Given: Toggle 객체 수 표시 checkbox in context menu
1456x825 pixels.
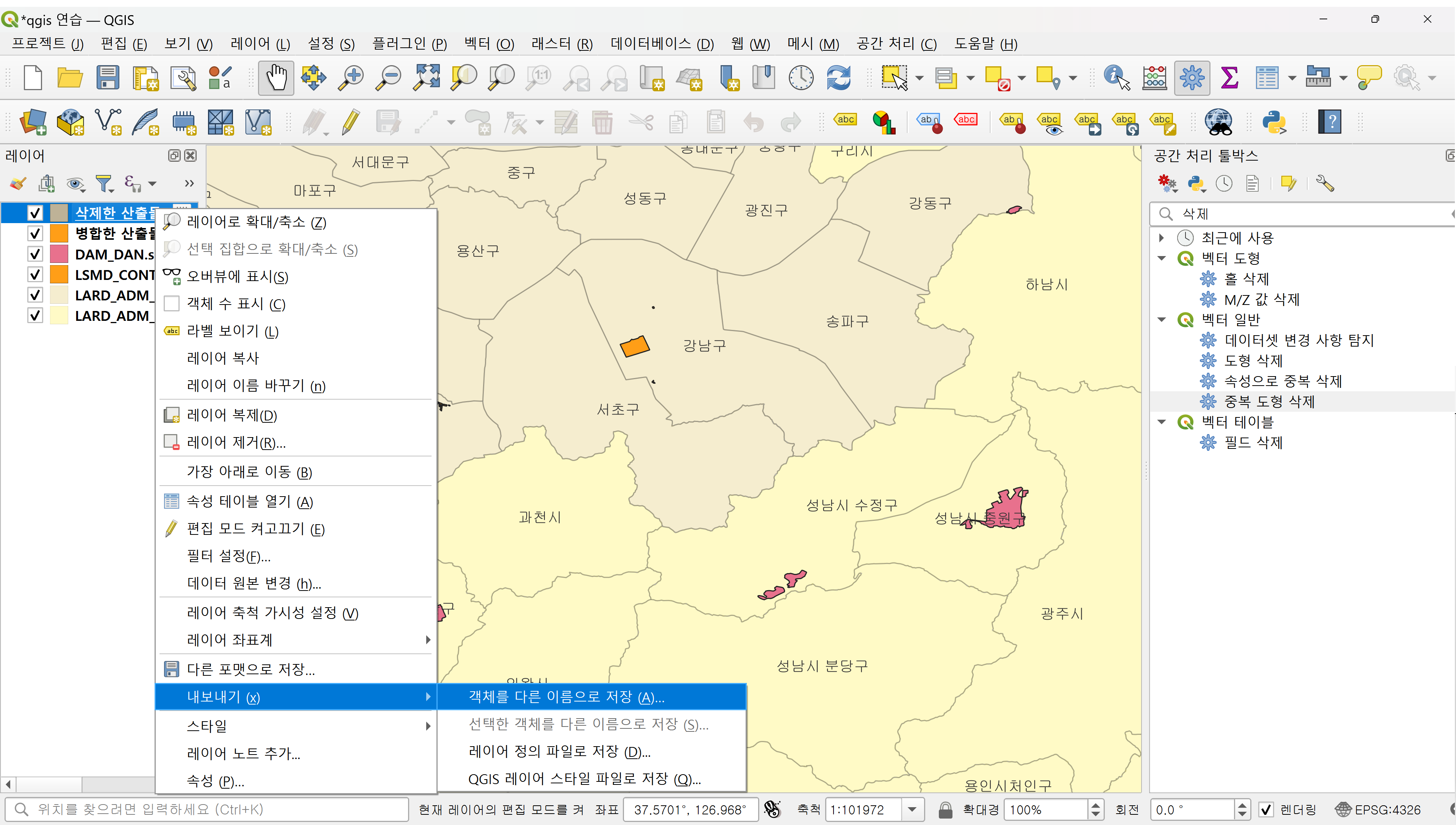Looking at the screenshot, I should click(x=171, y=304).
